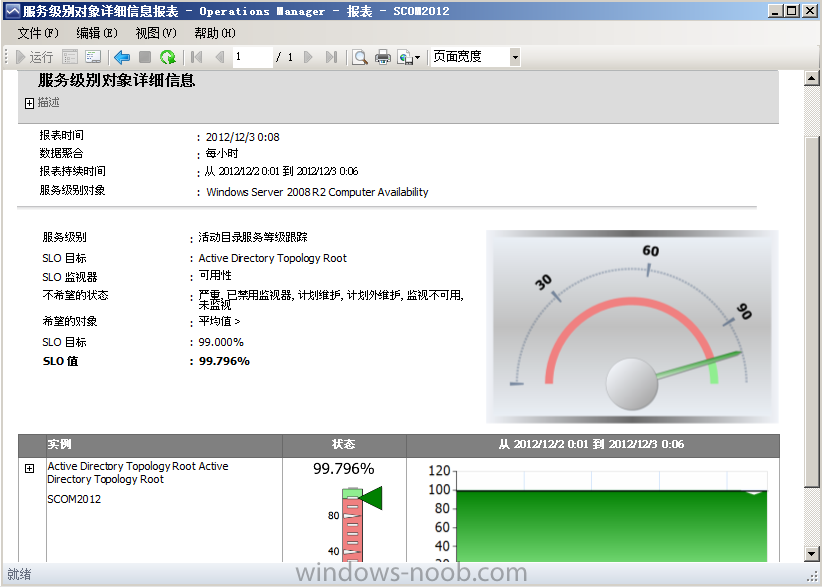Click the 平均值 > desired object value
Viewport: 822px width, 587px height.
219,321
